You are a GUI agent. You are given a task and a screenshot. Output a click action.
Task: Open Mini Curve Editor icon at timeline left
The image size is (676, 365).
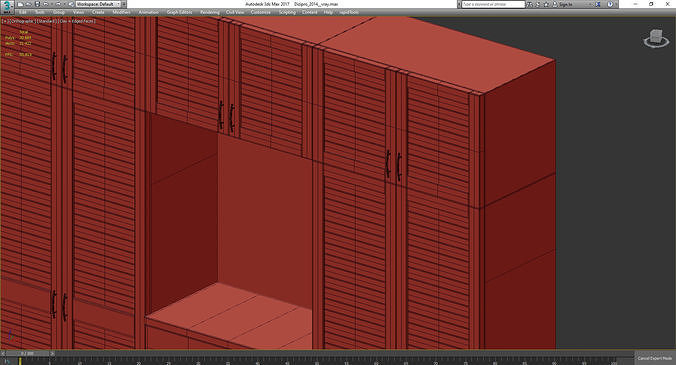coord(6,361)
